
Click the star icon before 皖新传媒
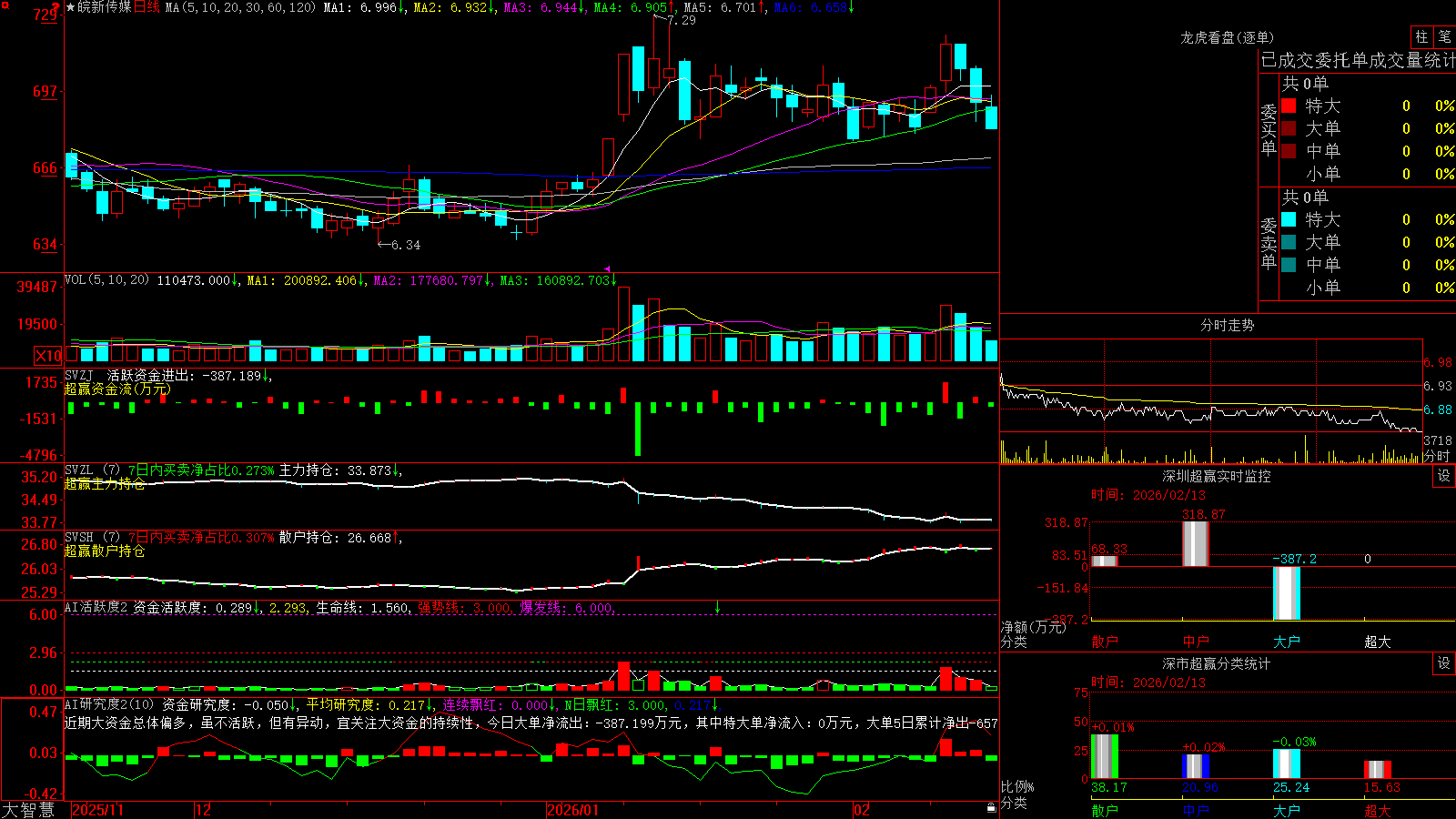click(x=71, y=7)
